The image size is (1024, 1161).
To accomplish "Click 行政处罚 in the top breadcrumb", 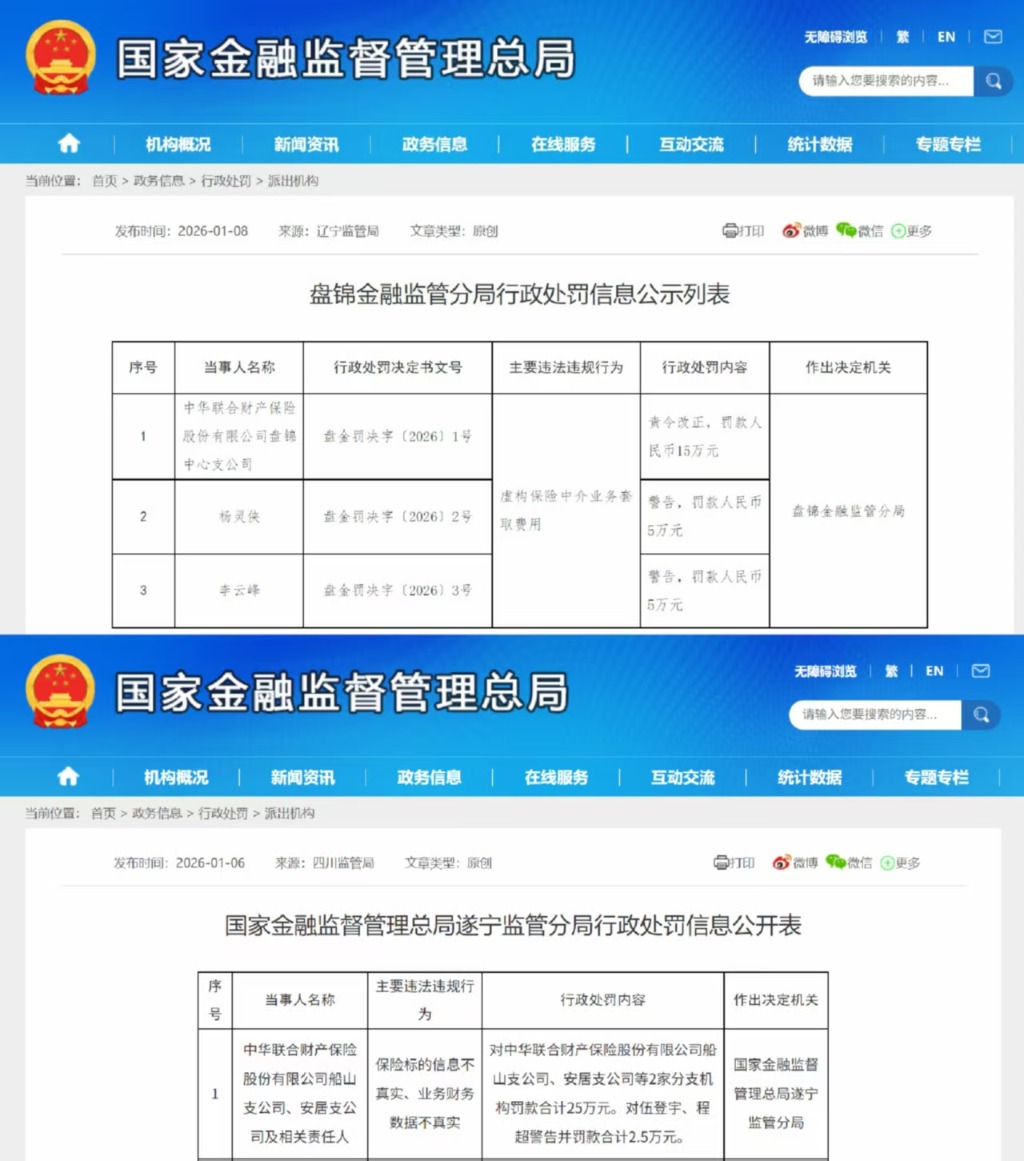I will click(226, 181).
